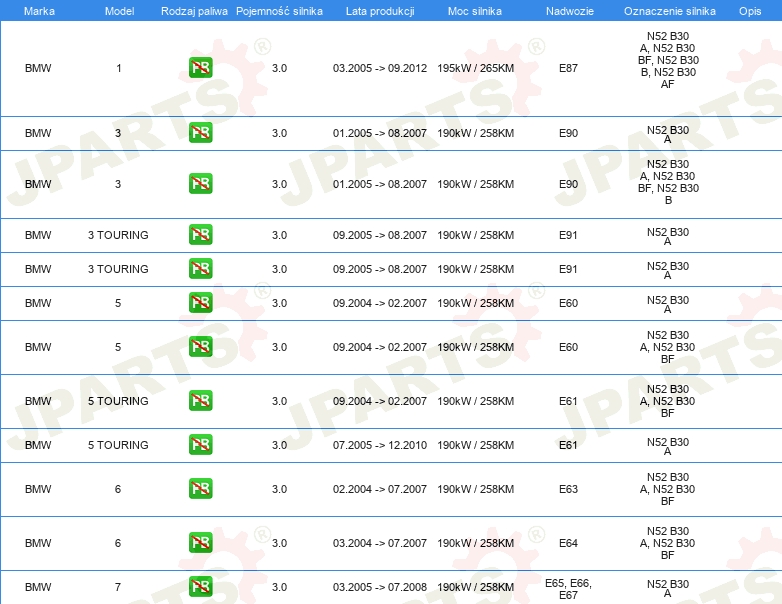Click the Rodzaj paliwa column header
This screenshot has width=782, height=604.
coord(194,11)
